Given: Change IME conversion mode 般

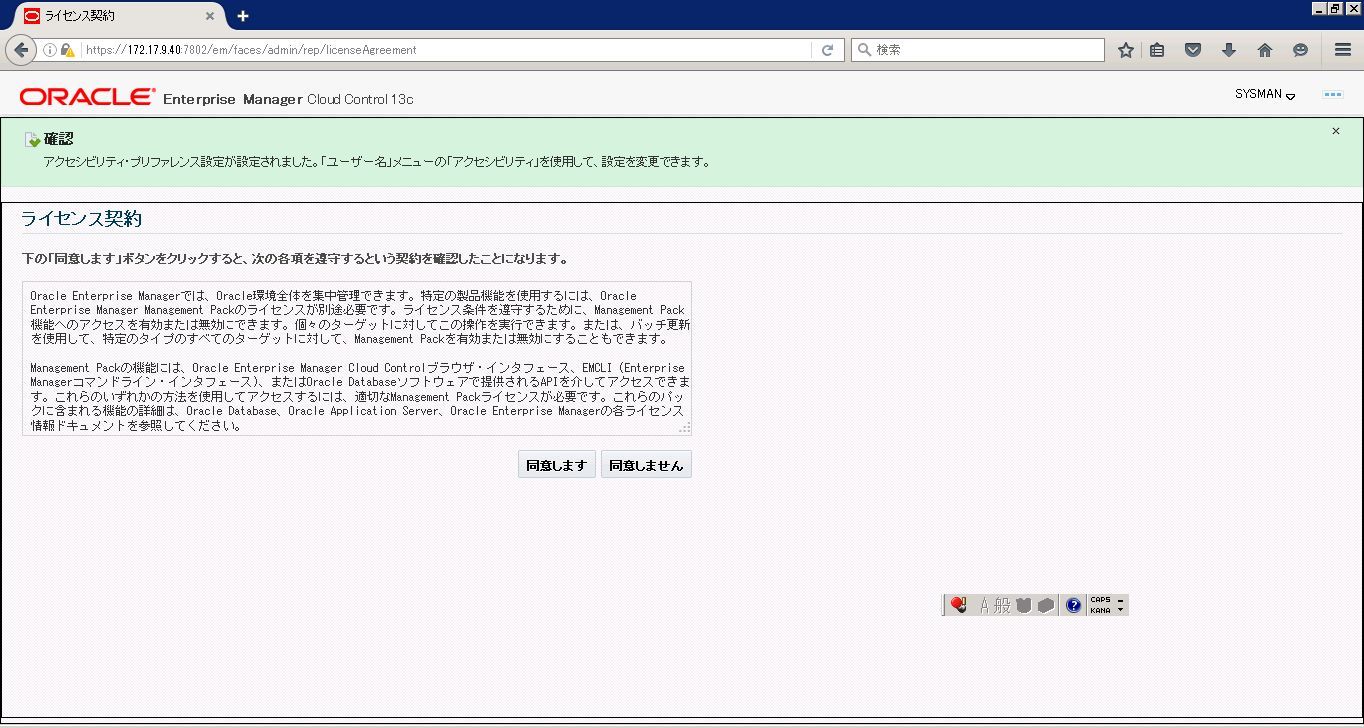Looking at the screenshot, I should [1002, 605].
